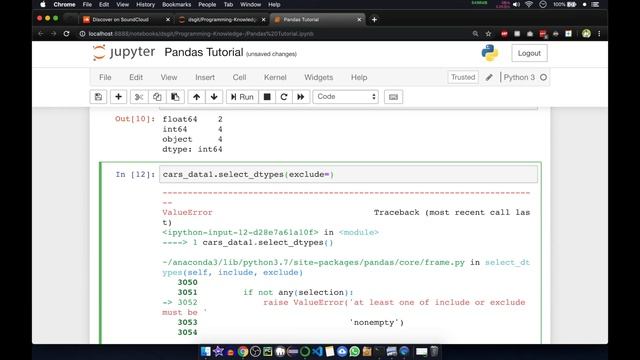Switch to the Programming-Knowledge GitHub tab
This screenshot has width=640, height=360.
coord(222,20)
